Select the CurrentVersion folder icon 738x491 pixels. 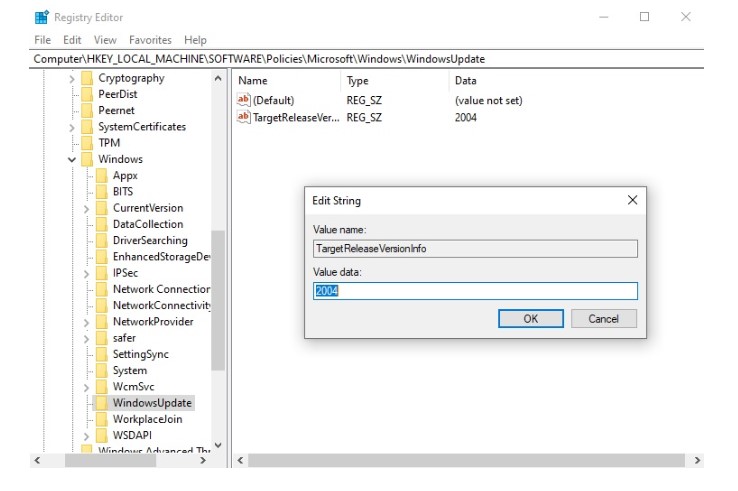click(x=102, y=208)
